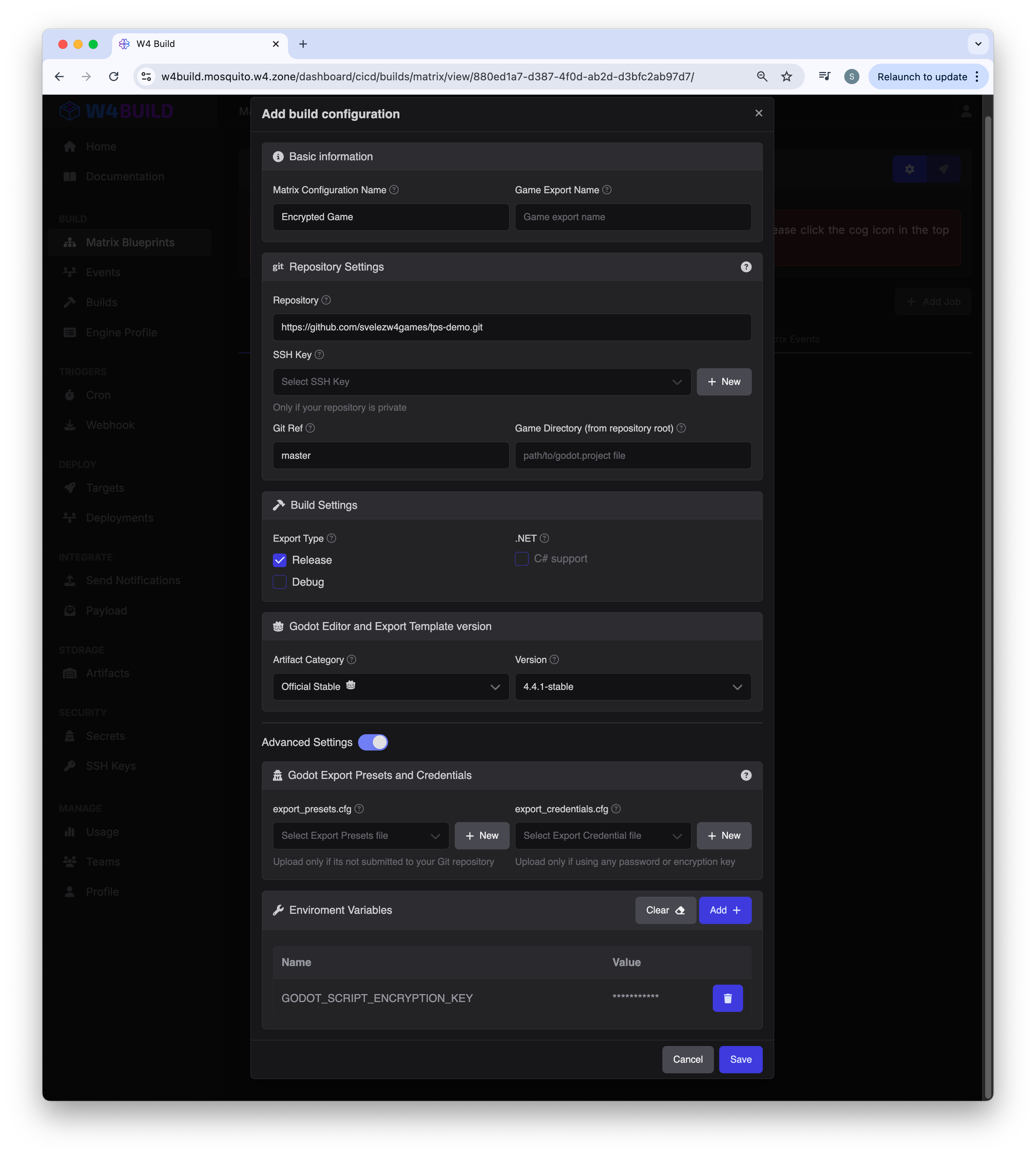This screenshot has width=1036, height=1157.
Task: Click New button for export_credentials.cfg
Action: coord(724,835)
